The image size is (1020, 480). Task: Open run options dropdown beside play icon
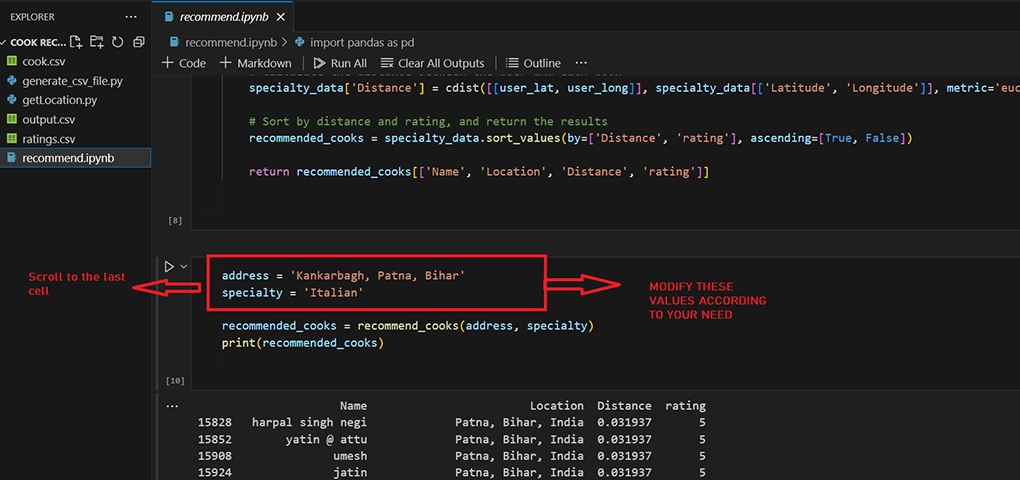click(183, 266)
